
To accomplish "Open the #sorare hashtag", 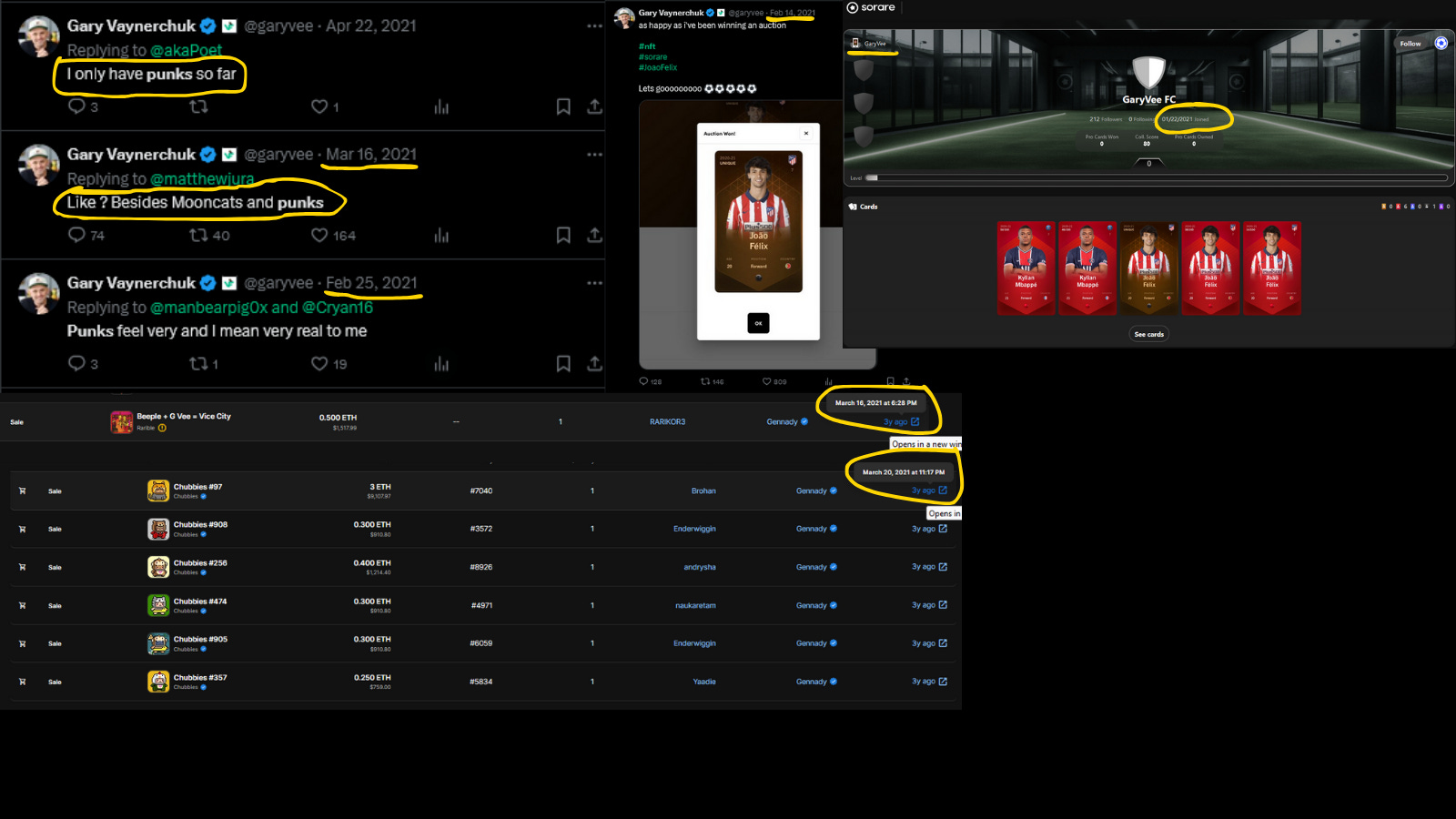I will click(x=652, y=56).
